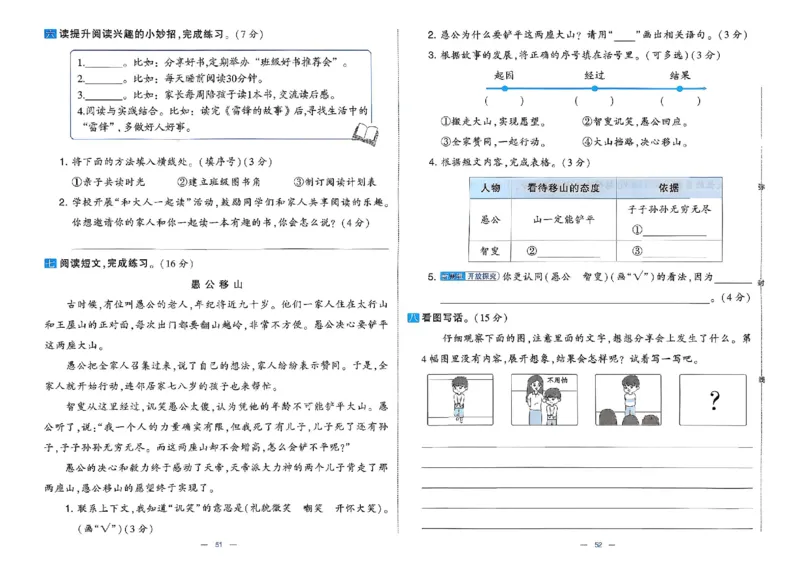Click the 经过 dot on the timeline
The width and height of the screenshot is (800, 566).
click(x=594, y=88)
